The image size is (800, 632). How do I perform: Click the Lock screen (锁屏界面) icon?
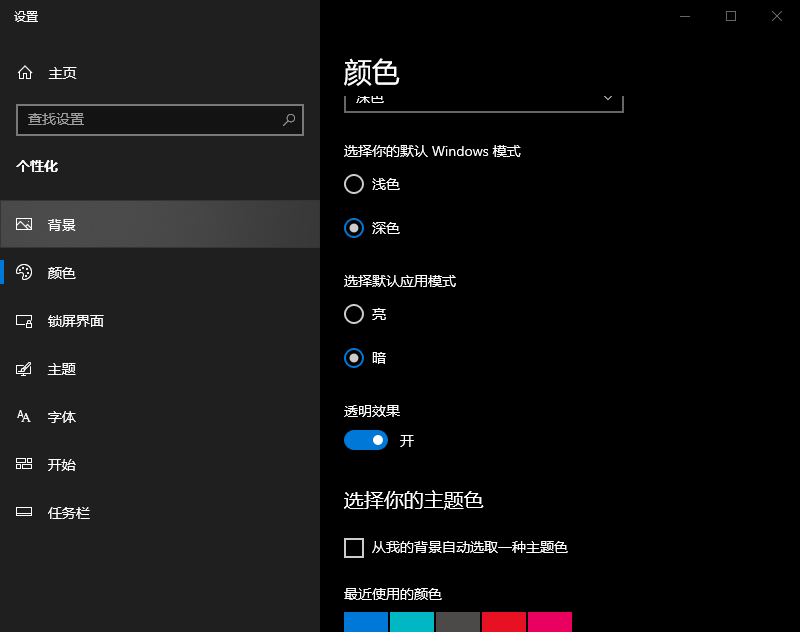[x=25, y=321]
